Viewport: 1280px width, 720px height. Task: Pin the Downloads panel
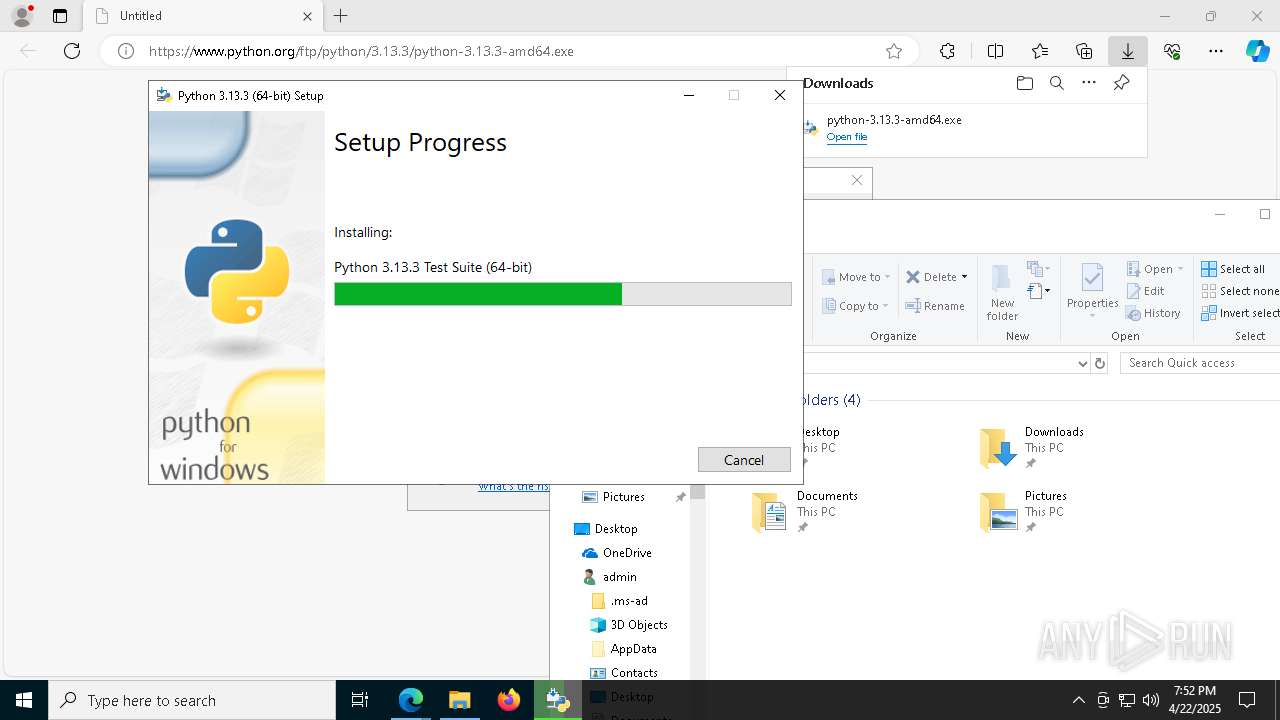point(1121,83)
